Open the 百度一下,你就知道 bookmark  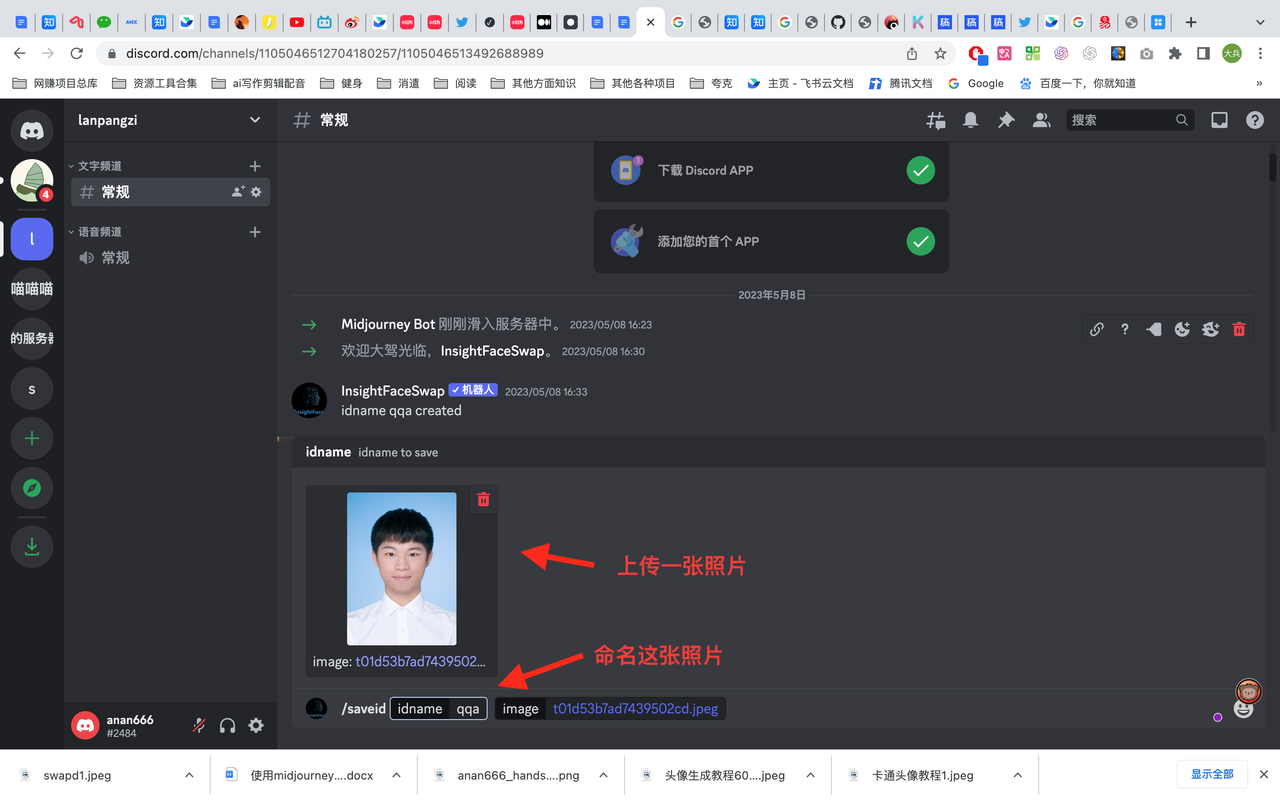pos(1077,83)
